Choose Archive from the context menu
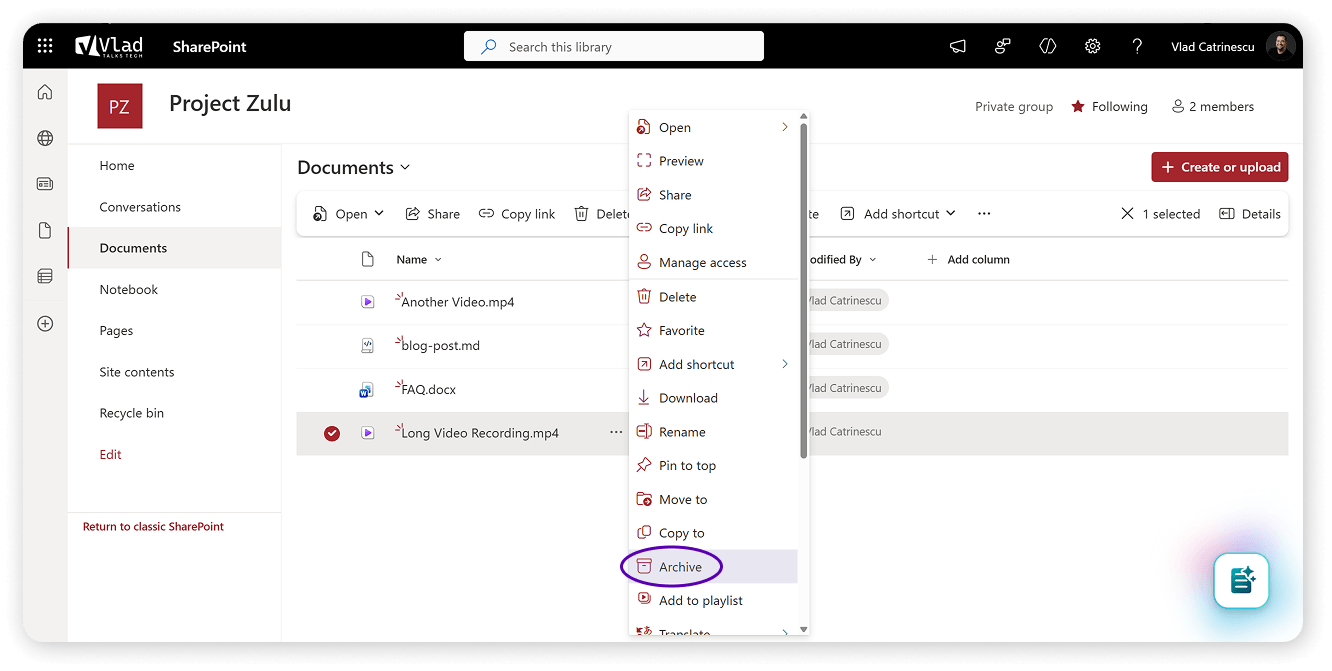Viewport: 1332px width, 671px height. (680, 567)
